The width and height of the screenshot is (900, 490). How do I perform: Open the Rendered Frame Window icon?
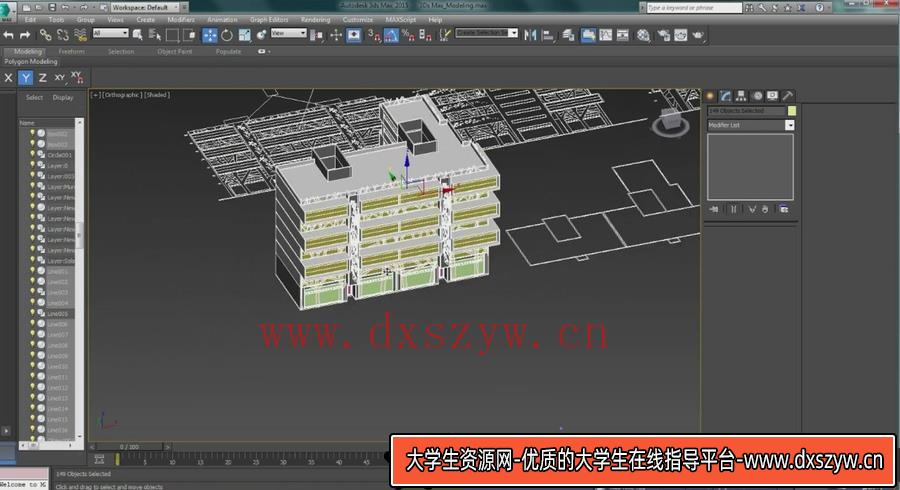tap(681, 36)
